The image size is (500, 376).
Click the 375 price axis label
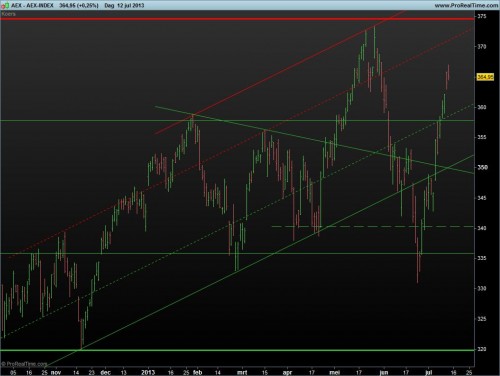482,16
